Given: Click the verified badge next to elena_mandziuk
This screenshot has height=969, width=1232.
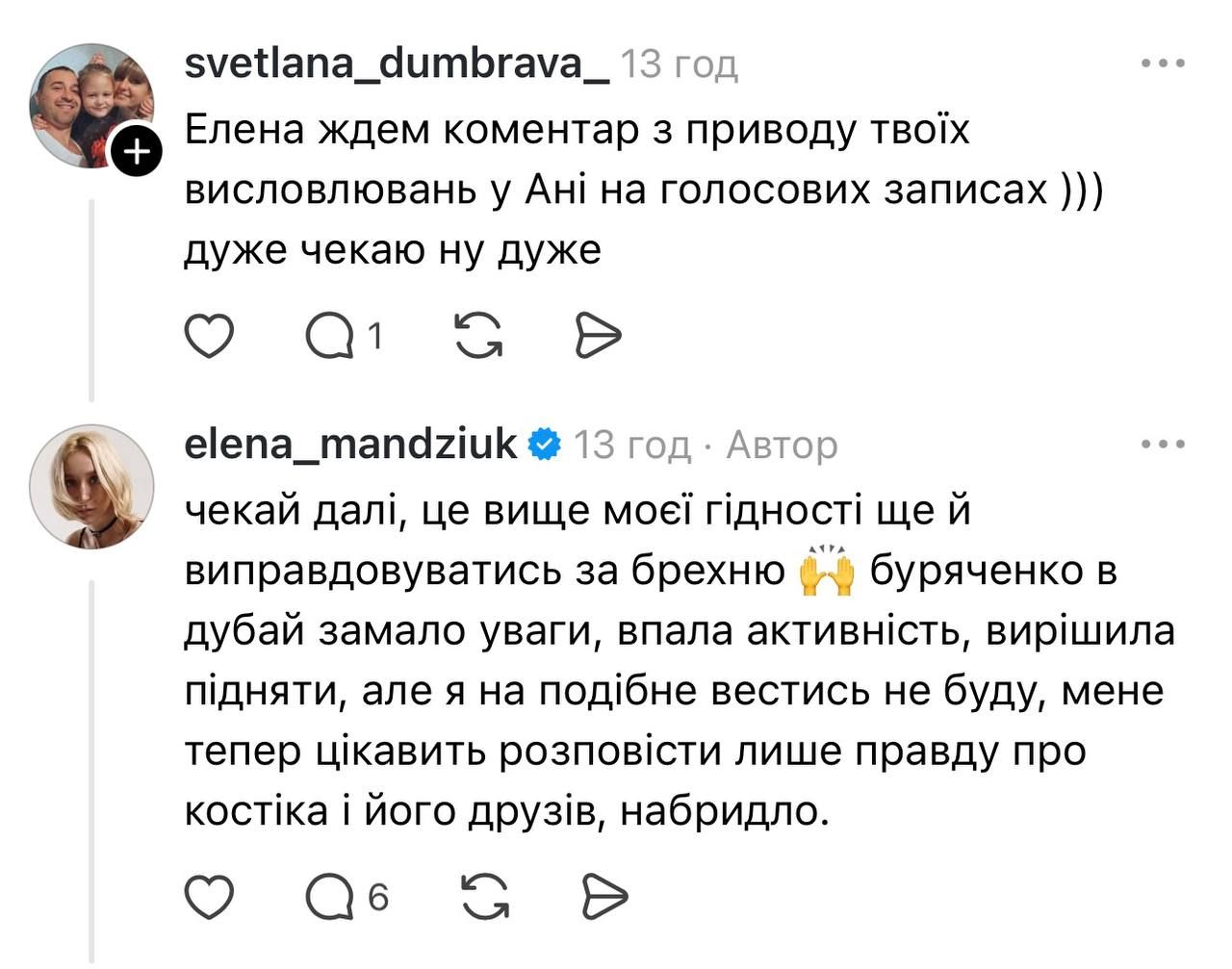Looking at the screenshot, I should (545, 445).
